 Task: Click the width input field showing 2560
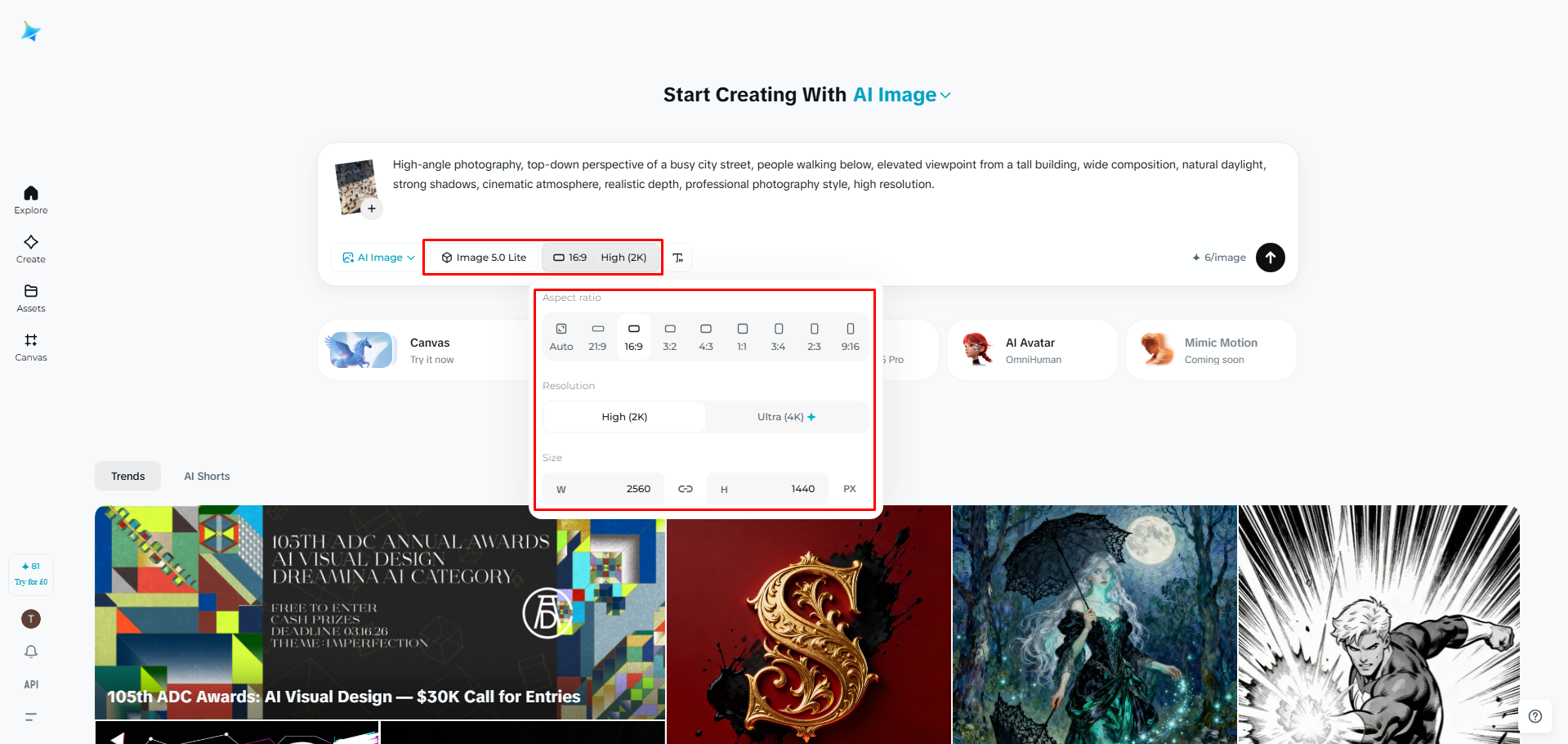604,489
